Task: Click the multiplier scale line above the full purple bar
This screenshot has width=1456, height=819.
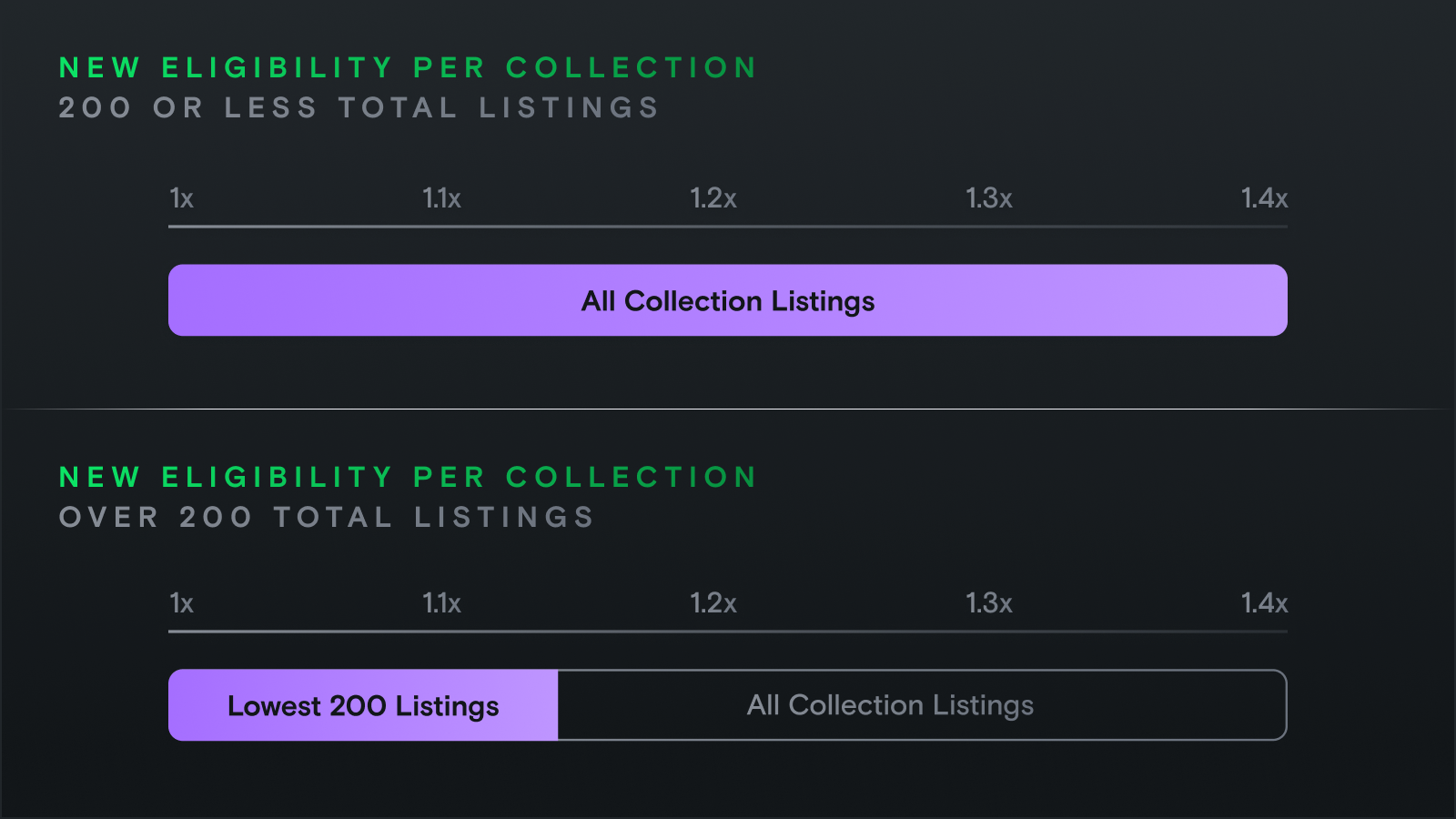Action: point(727,227)
